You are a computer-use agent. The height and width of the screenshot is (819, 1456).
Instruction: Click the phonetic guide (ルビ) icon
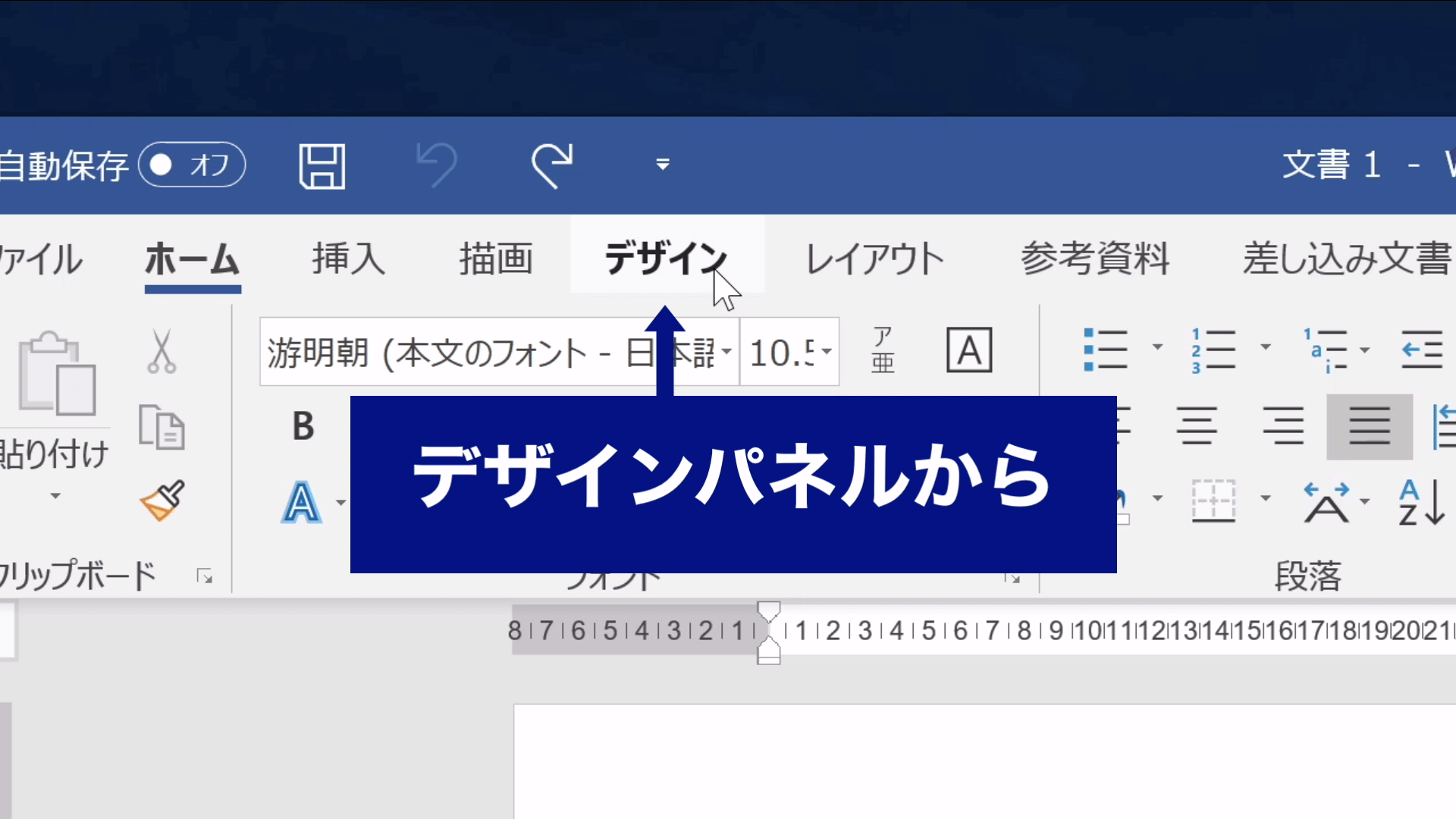pyautogui.click(x=883, y=350)
